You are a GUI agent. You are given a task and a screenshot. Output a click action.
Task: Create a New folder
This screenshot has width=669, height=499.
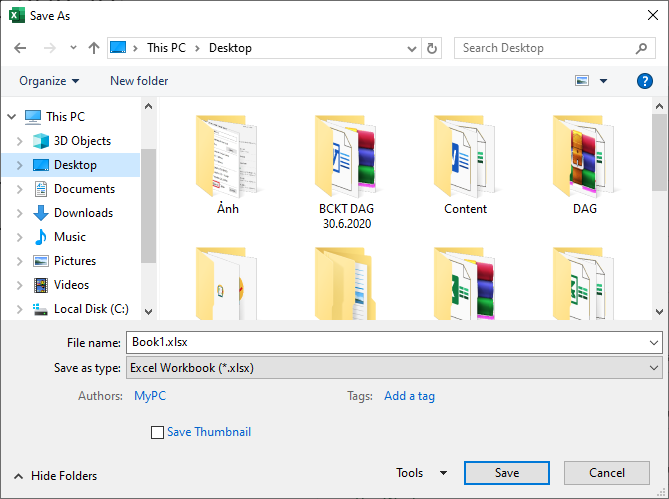pyautogui.click(x=139, y=81)
